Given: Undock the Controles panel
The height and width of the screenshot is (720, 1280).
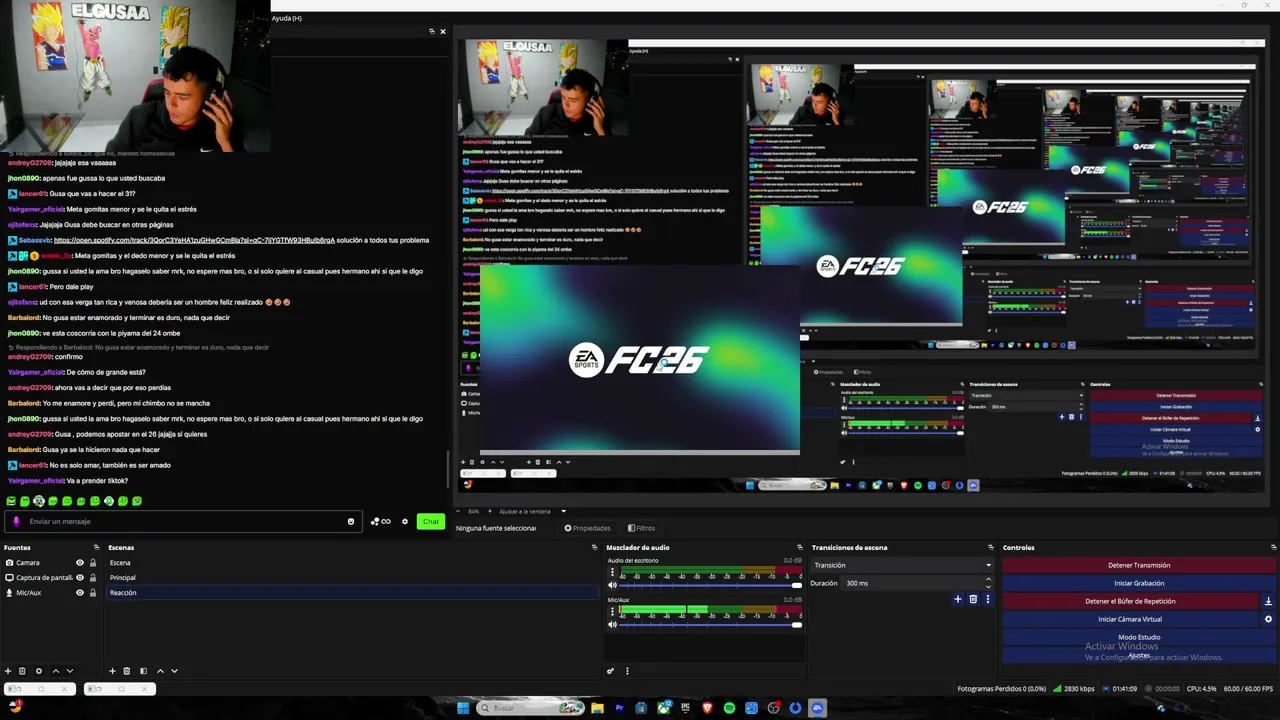Looking at the screenshot, I should point(1273,547).
